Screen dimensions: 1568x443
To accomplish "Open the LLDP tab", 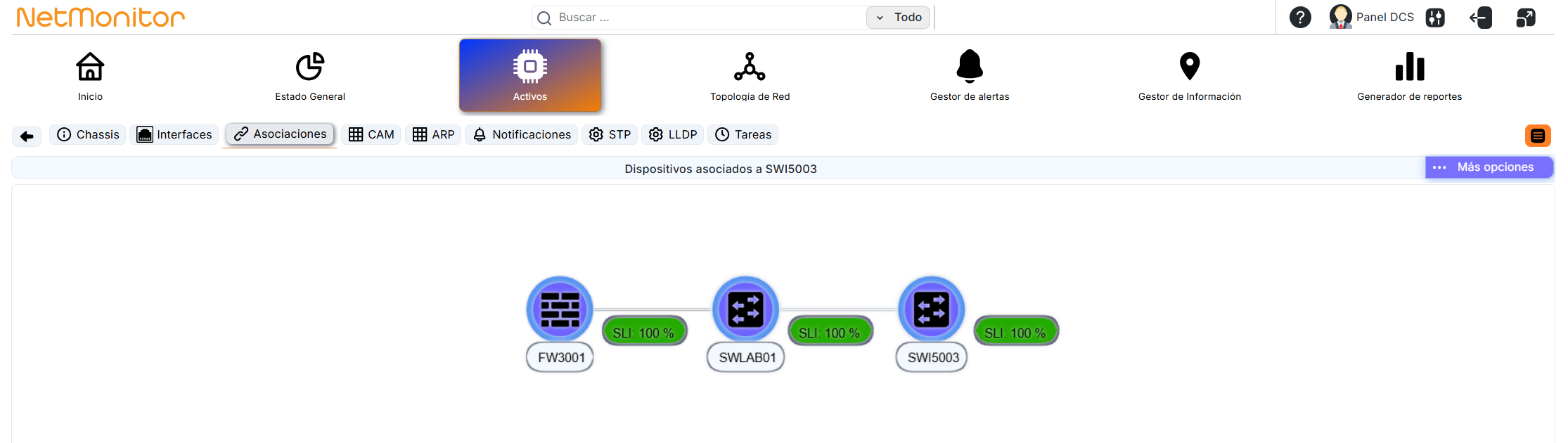I will pyautogui.click(x=673, y=134).
